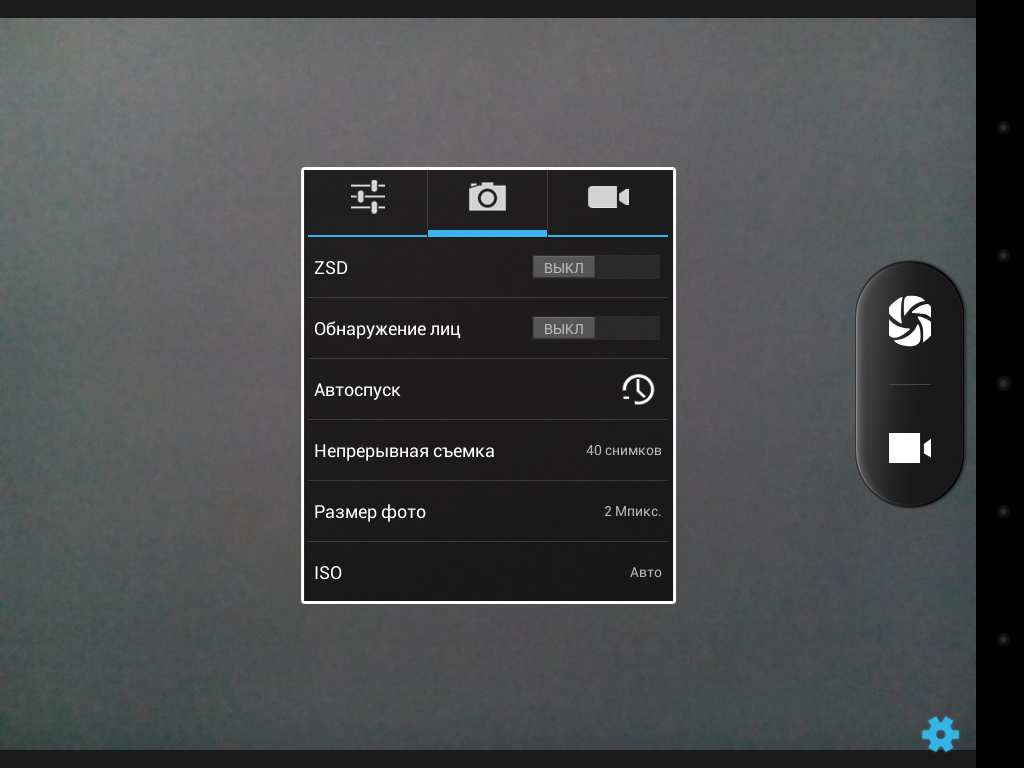Start video recording with the camcorder button

910,448
